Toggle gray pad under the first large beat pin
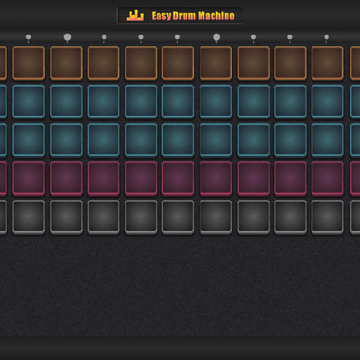This screenshot has width=360, height=360. pos(66,217)
